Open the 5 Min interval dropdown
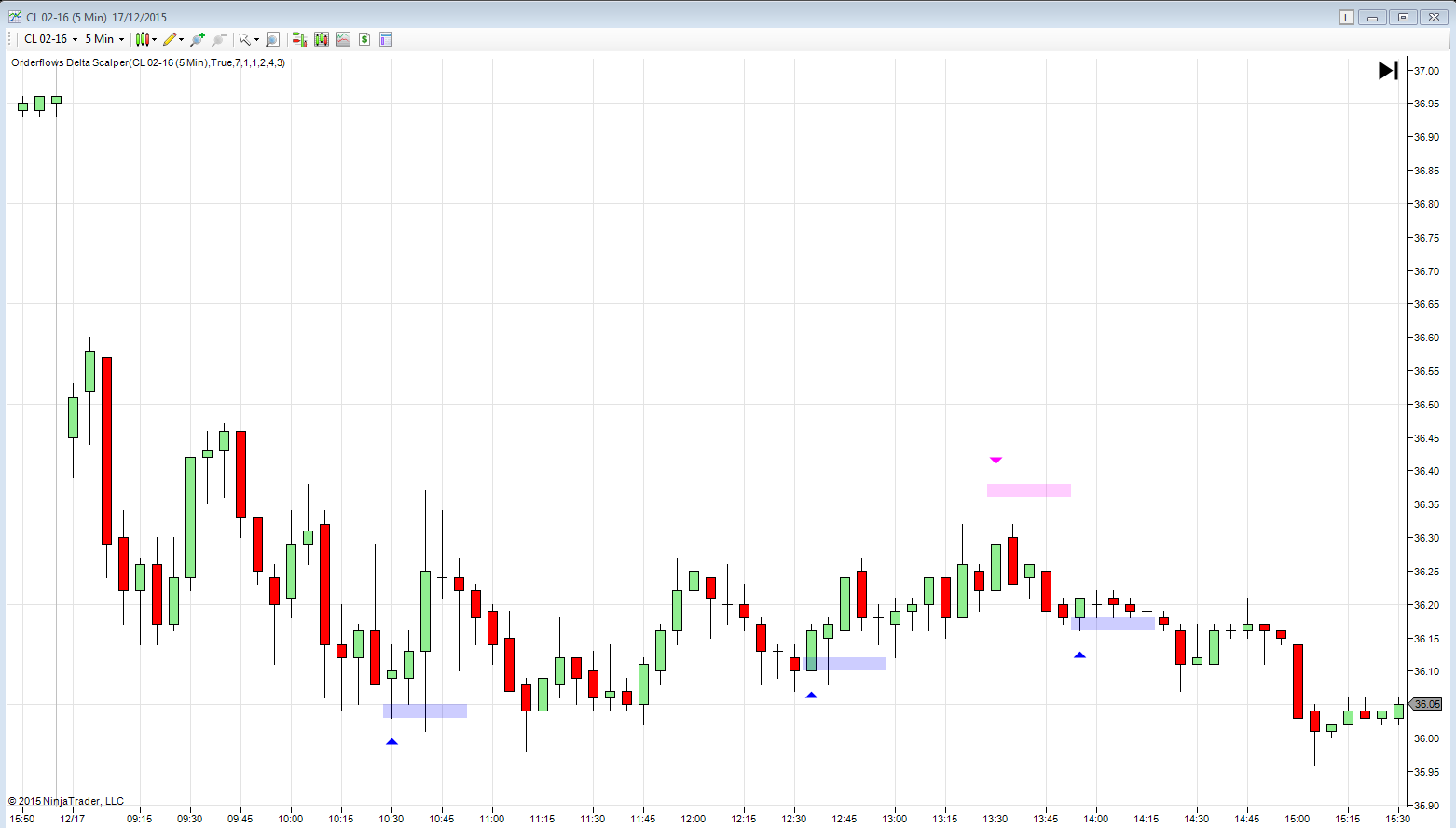Screen dimensions: 1456x828 (104, 39)
